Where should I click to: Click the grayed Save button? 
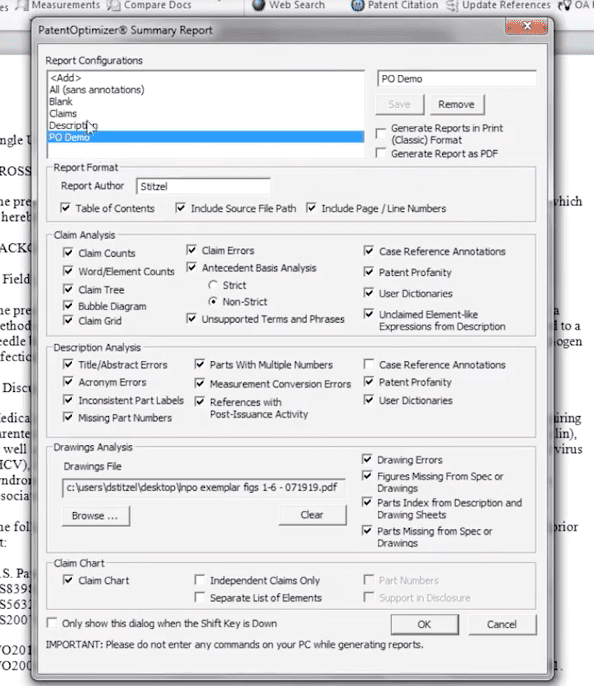point(400,105)
